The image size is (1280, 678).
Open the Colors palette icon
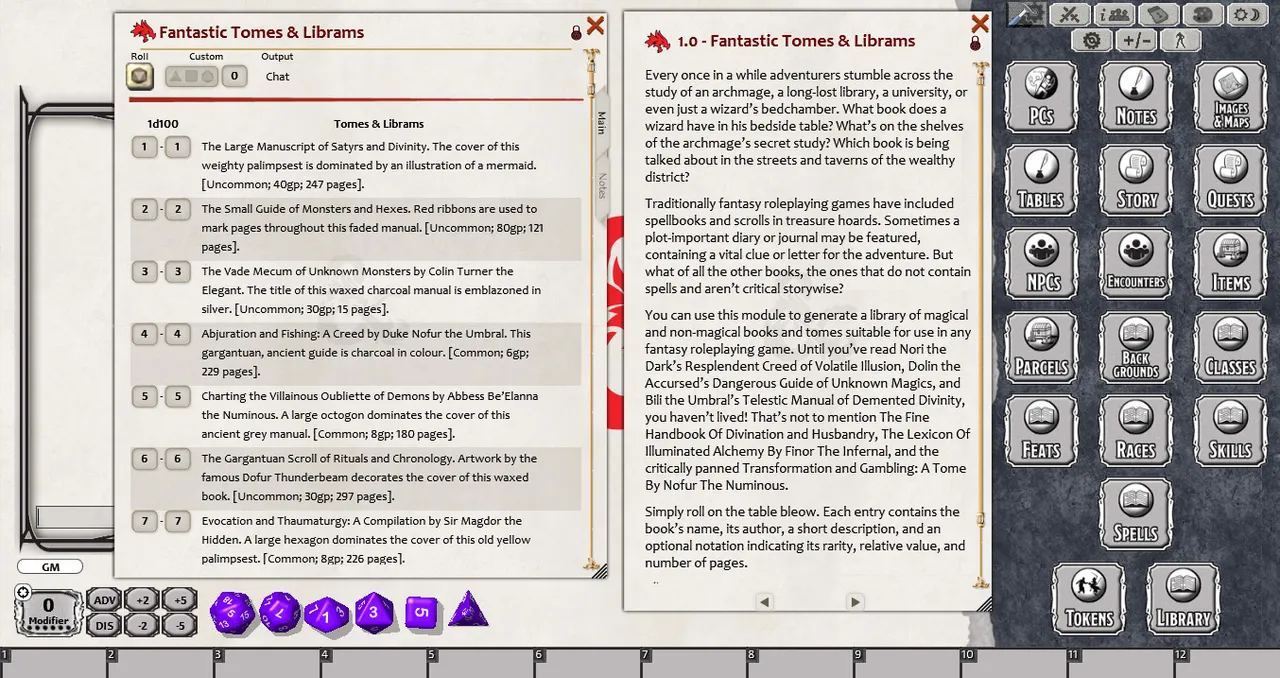coord(1202,15)
